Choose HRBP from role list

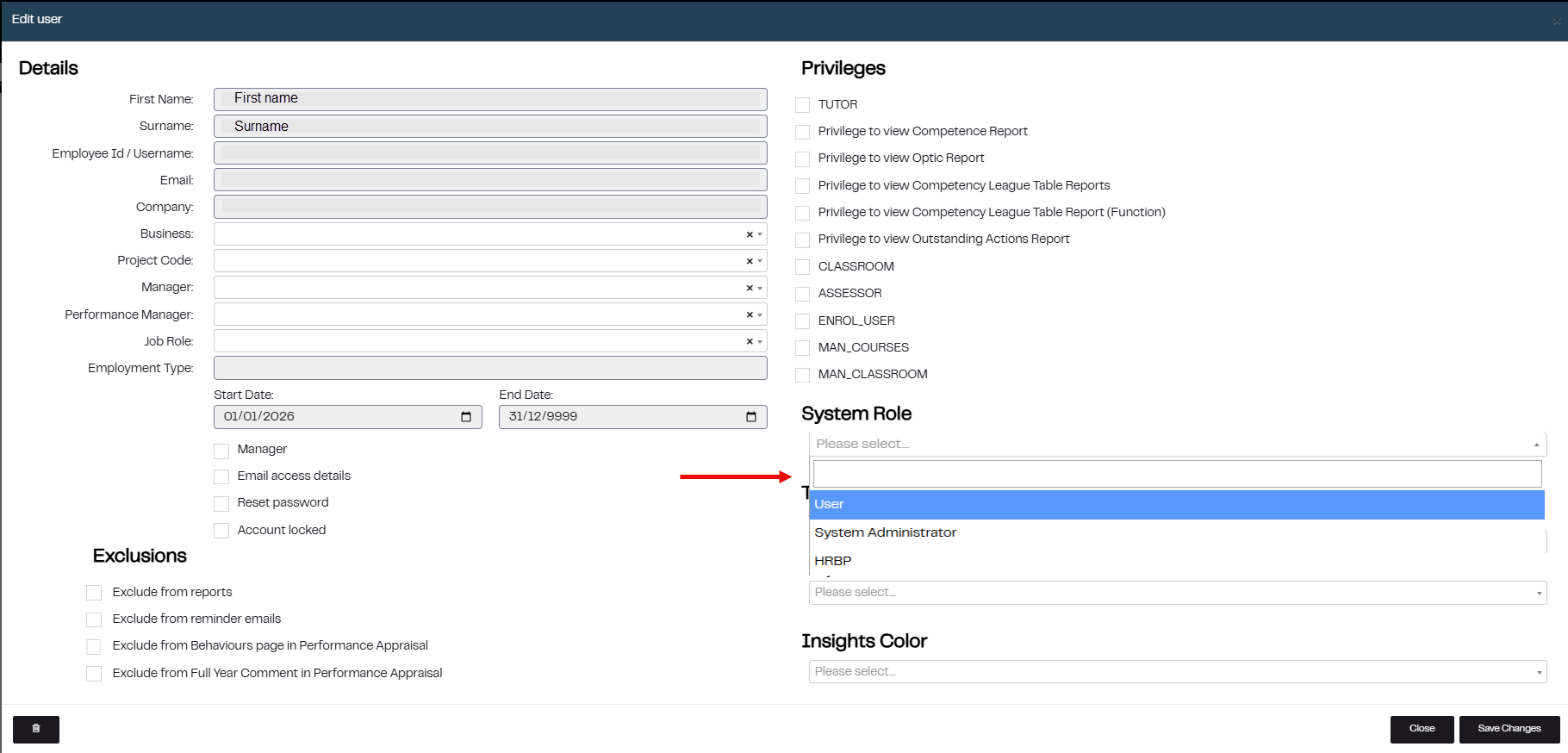(833, 561)
